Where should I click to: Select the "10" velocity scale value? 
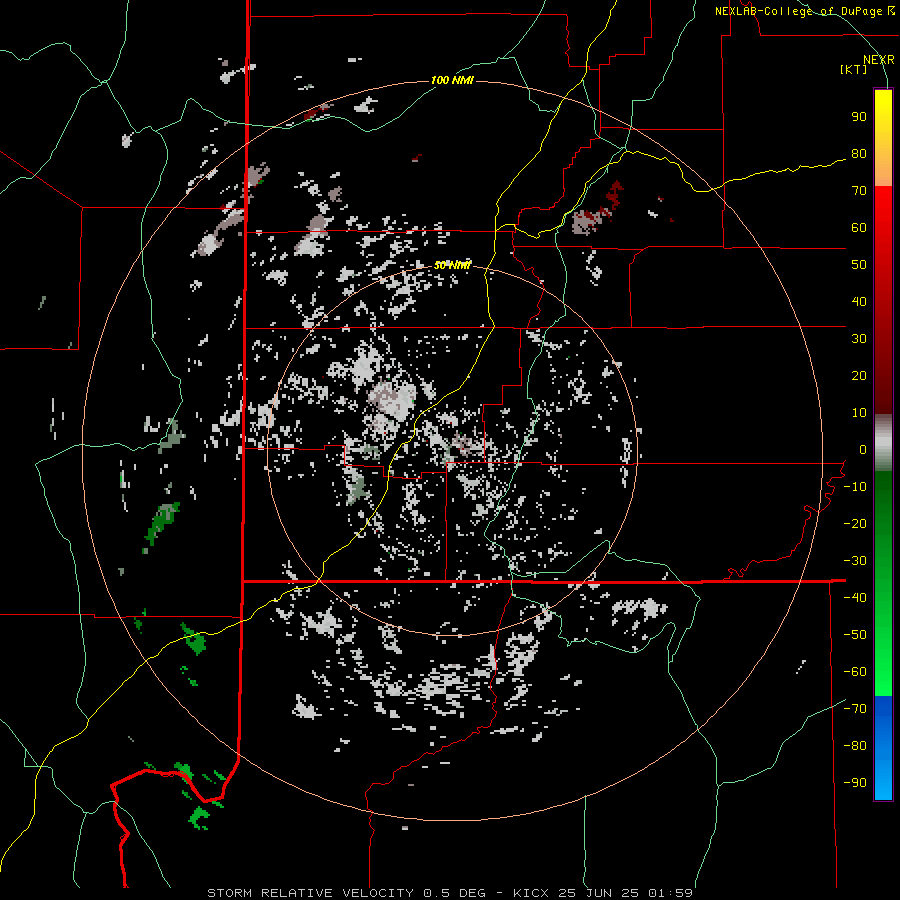click(859, 413)
